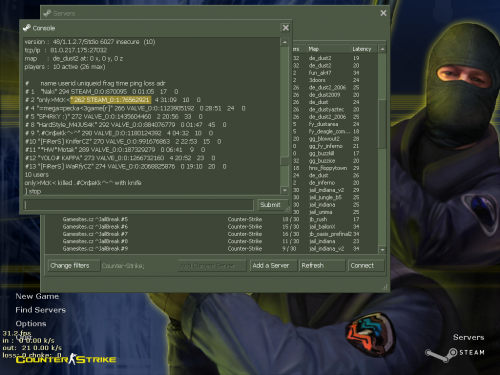Select New Game in the main menu

(37, 296)
